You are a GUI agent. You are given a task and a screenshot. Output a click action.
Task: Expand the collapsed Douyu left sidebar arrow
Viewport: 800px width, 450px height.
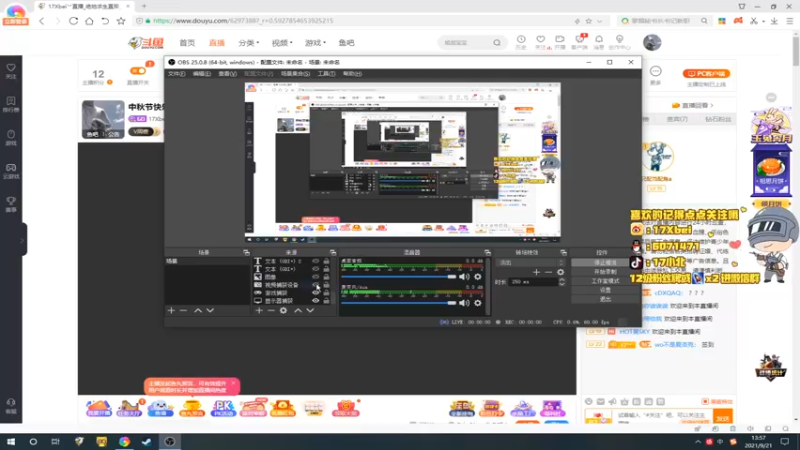coord(22,239)
